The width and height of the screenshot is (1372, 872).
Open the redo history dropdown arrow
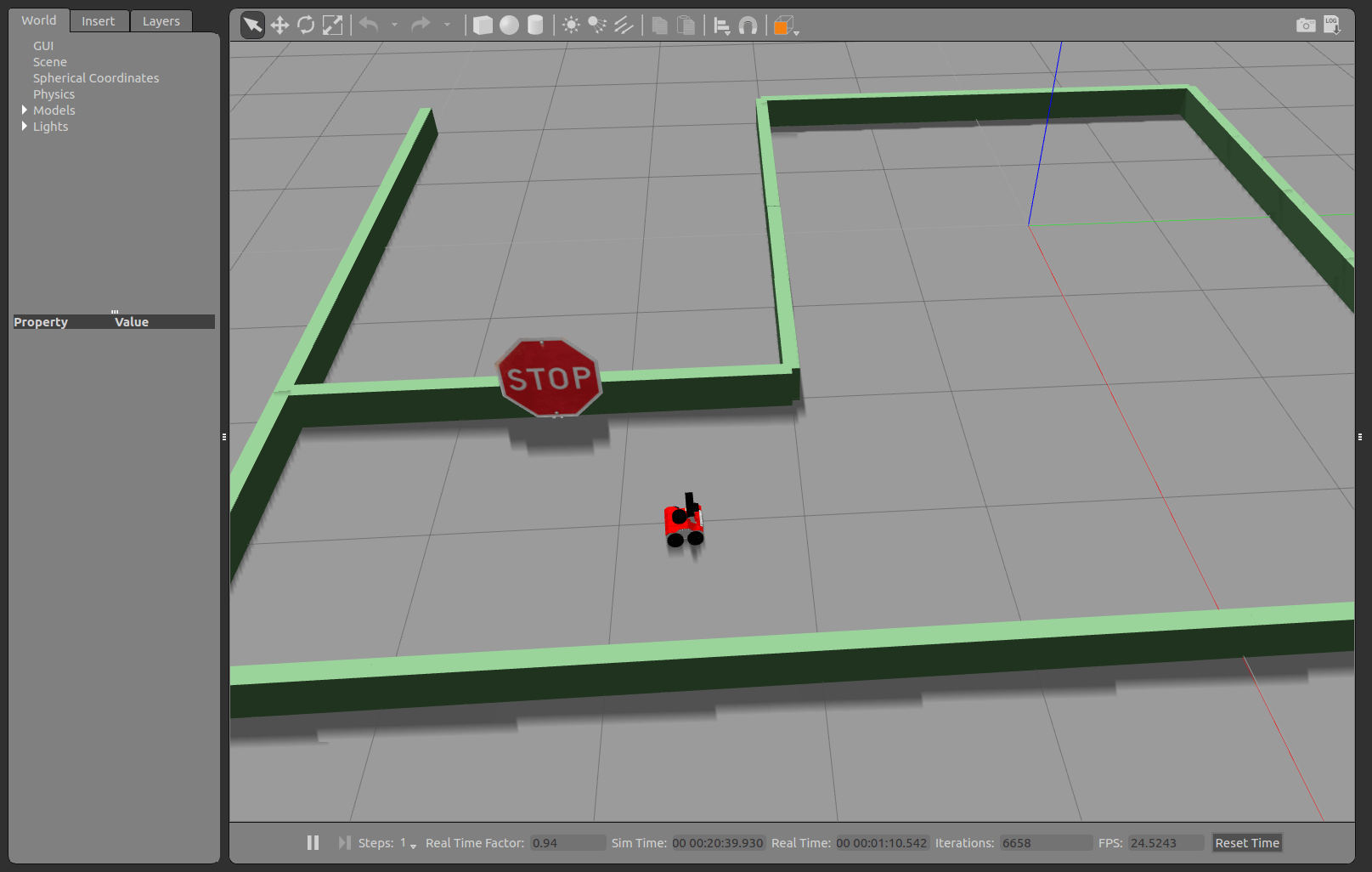tap(447, 25)
